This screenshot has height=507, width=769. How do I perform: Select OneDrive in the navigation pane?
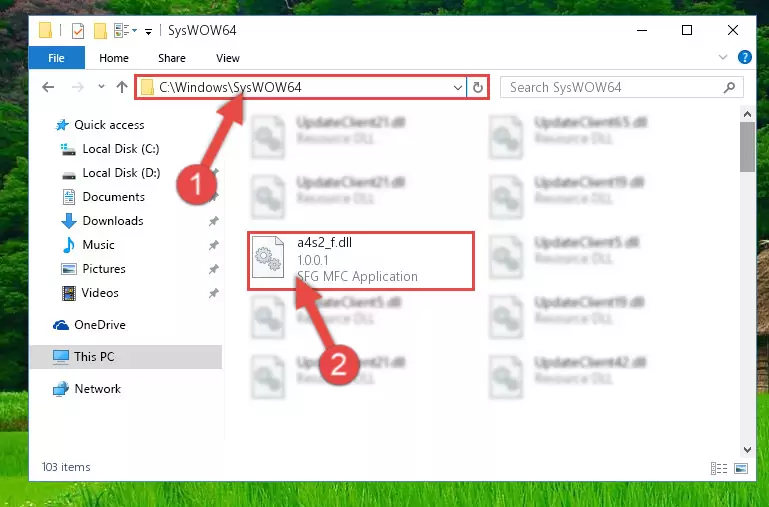click(x=100, y=325)
